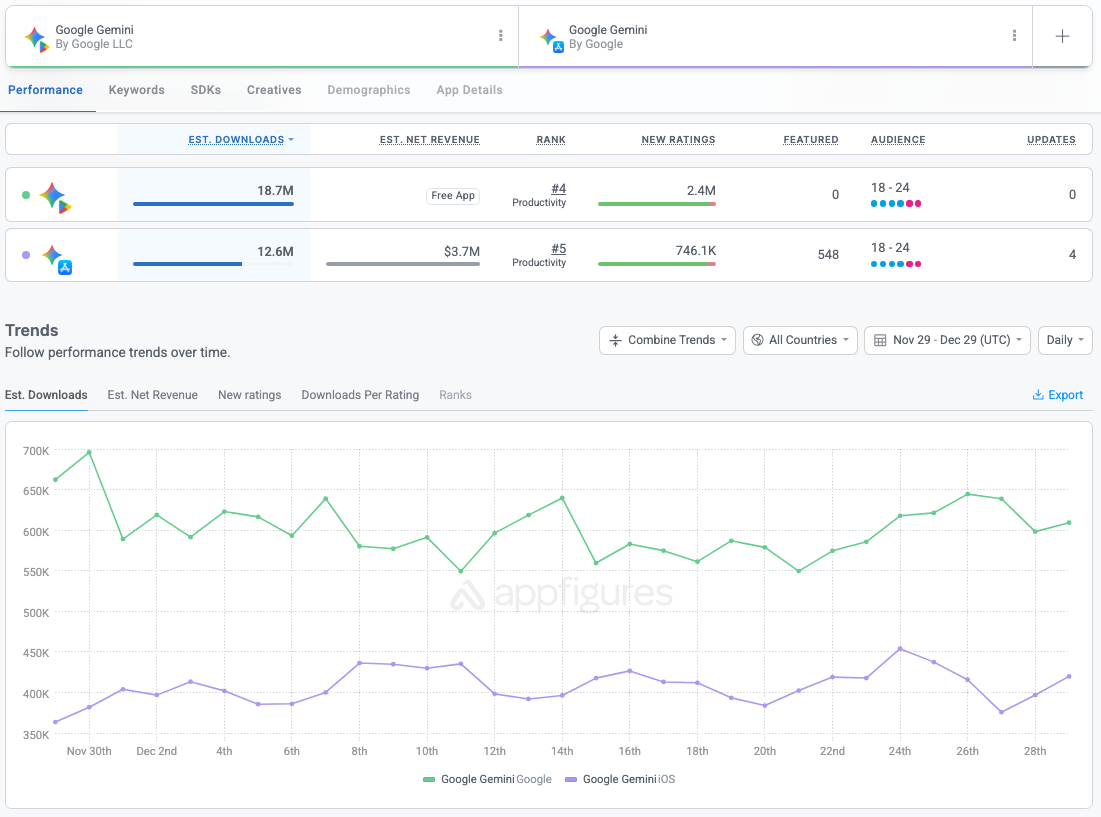Click the 18.7M downloads progress bar
This screenshot has width=1101, height=817.
point(213,204)
